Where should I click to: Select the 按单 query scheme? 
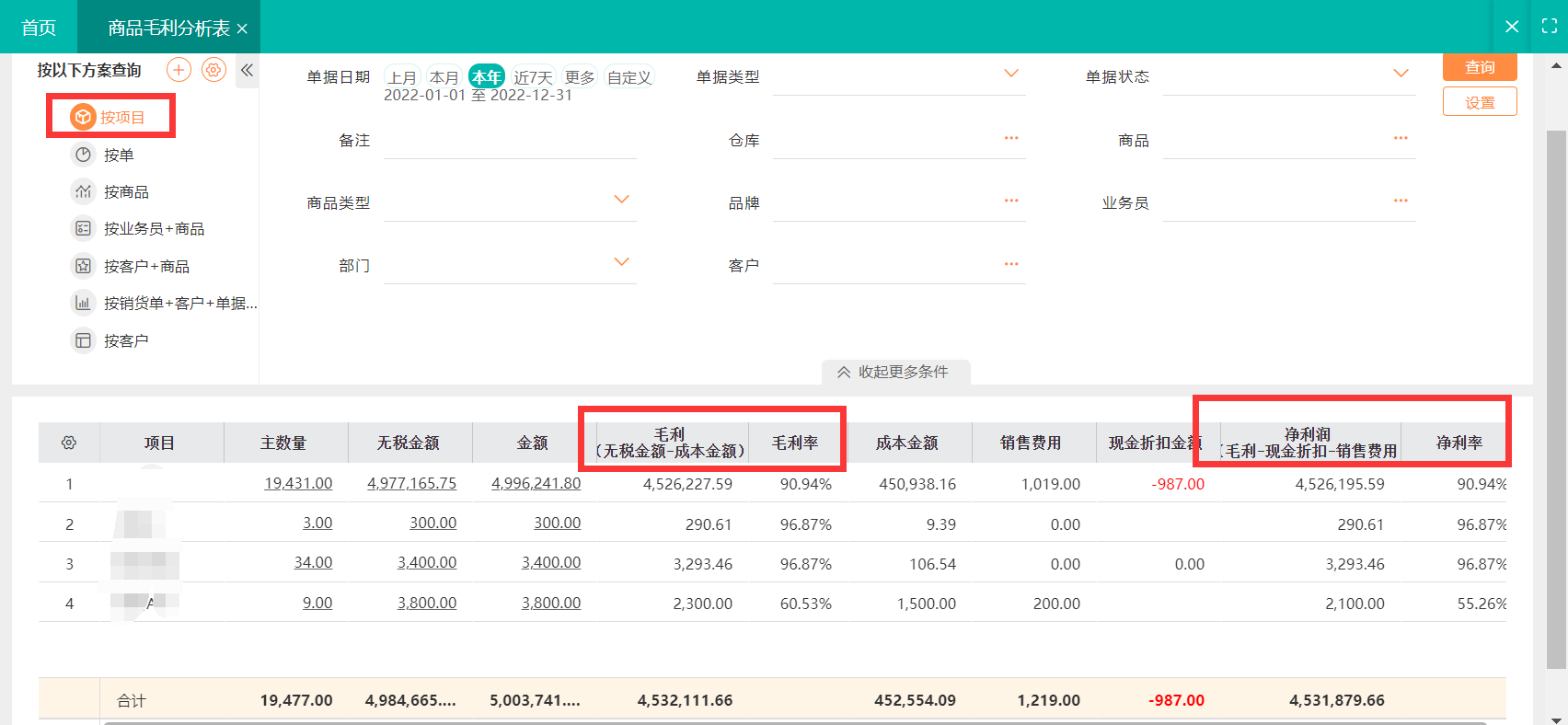pos(118,155)
